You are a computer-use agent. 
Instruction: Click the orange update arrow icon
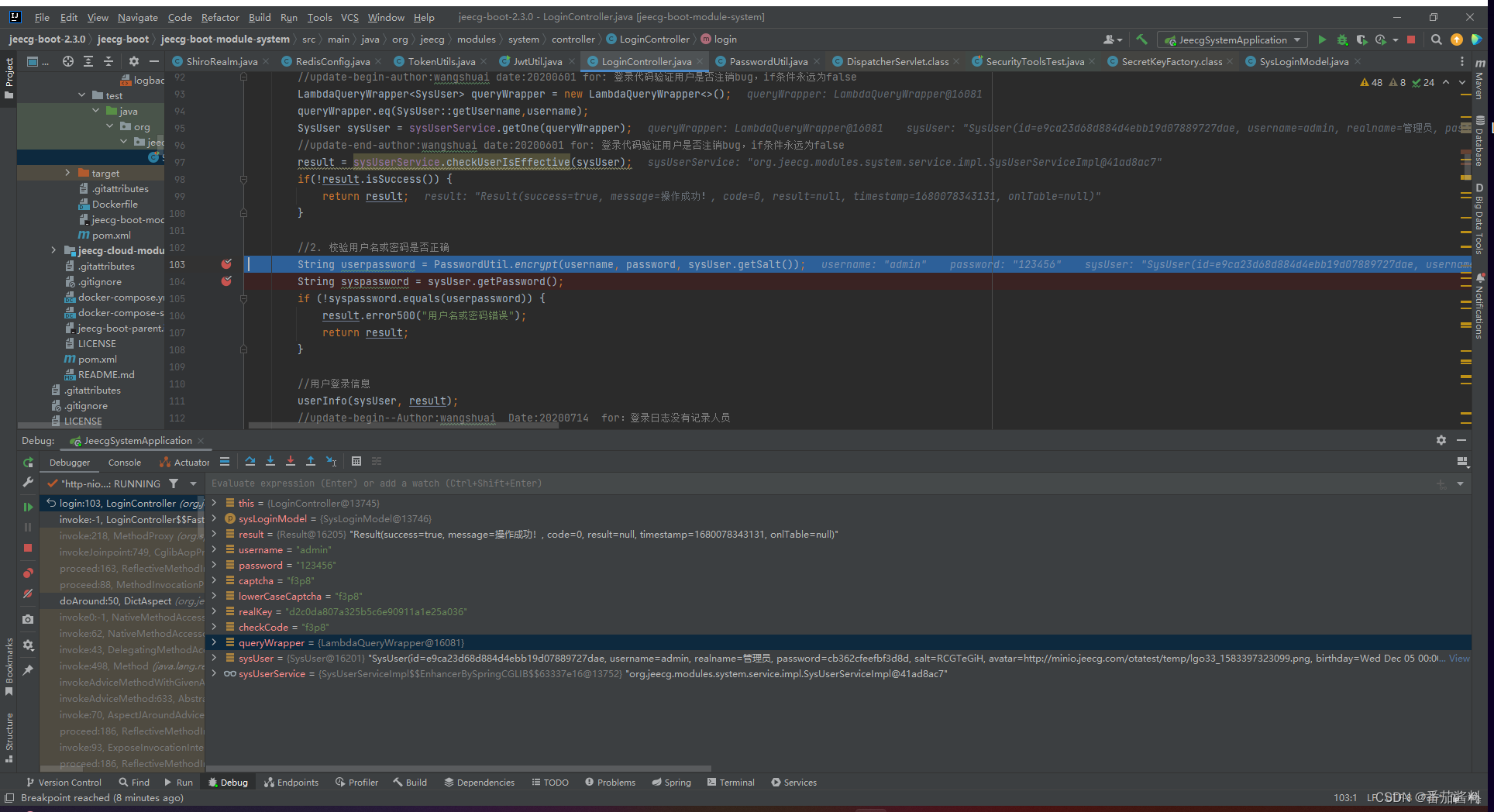coord(1457,40)
